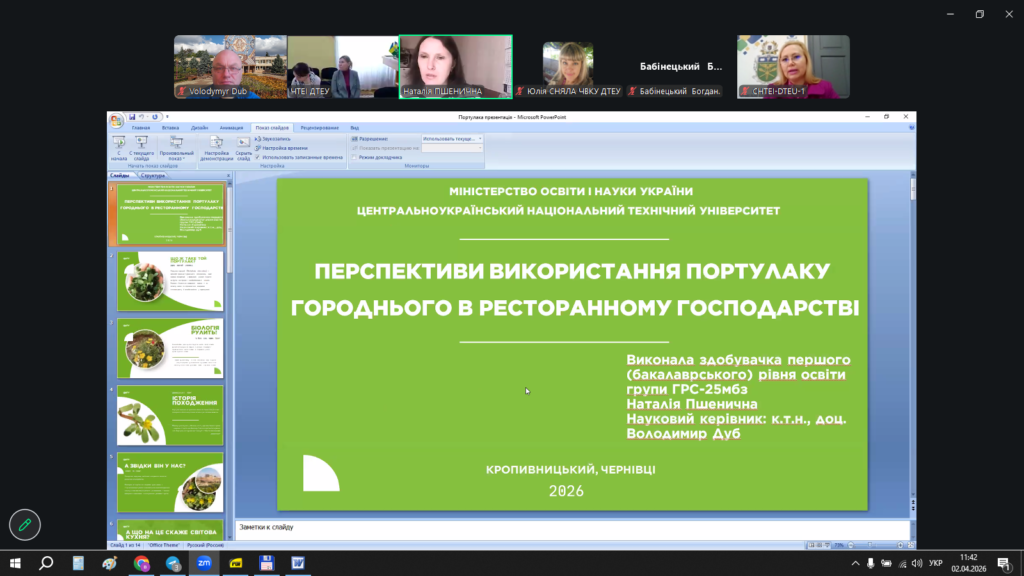Screen dimensions: 1024x576
Task: Start slideshow from beginning (С начала)
Action: click(x=119, y=143)
